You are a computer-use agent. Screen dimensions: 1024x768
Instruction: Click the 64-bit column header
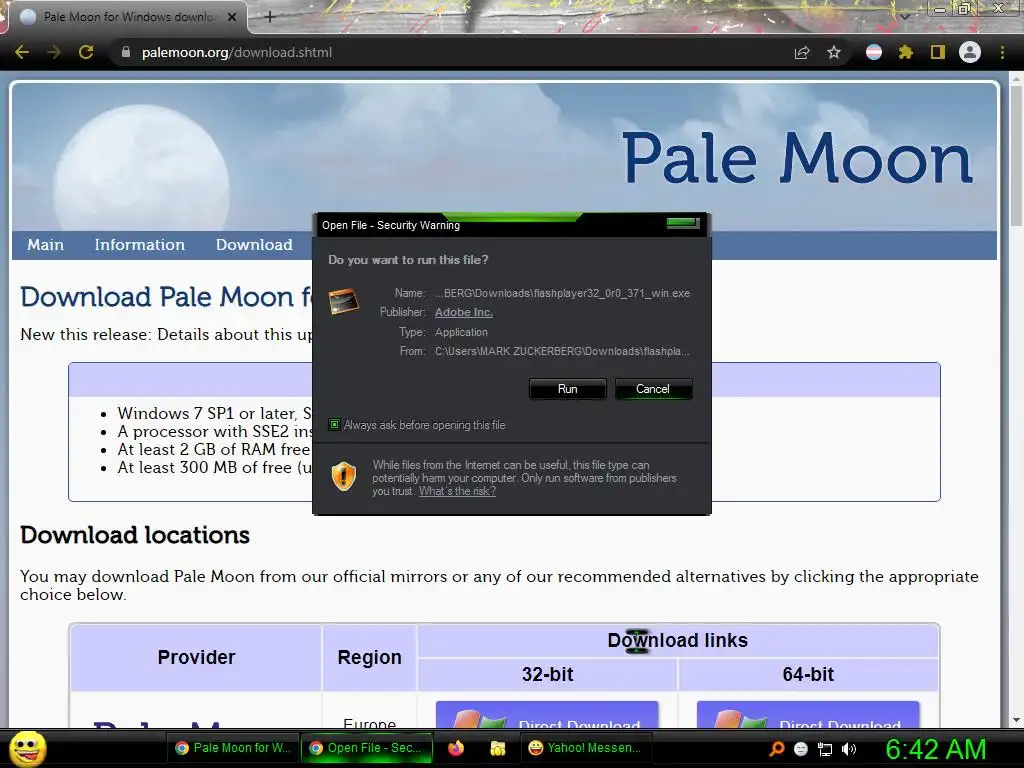pyautogui.click(x=808, y=674)
